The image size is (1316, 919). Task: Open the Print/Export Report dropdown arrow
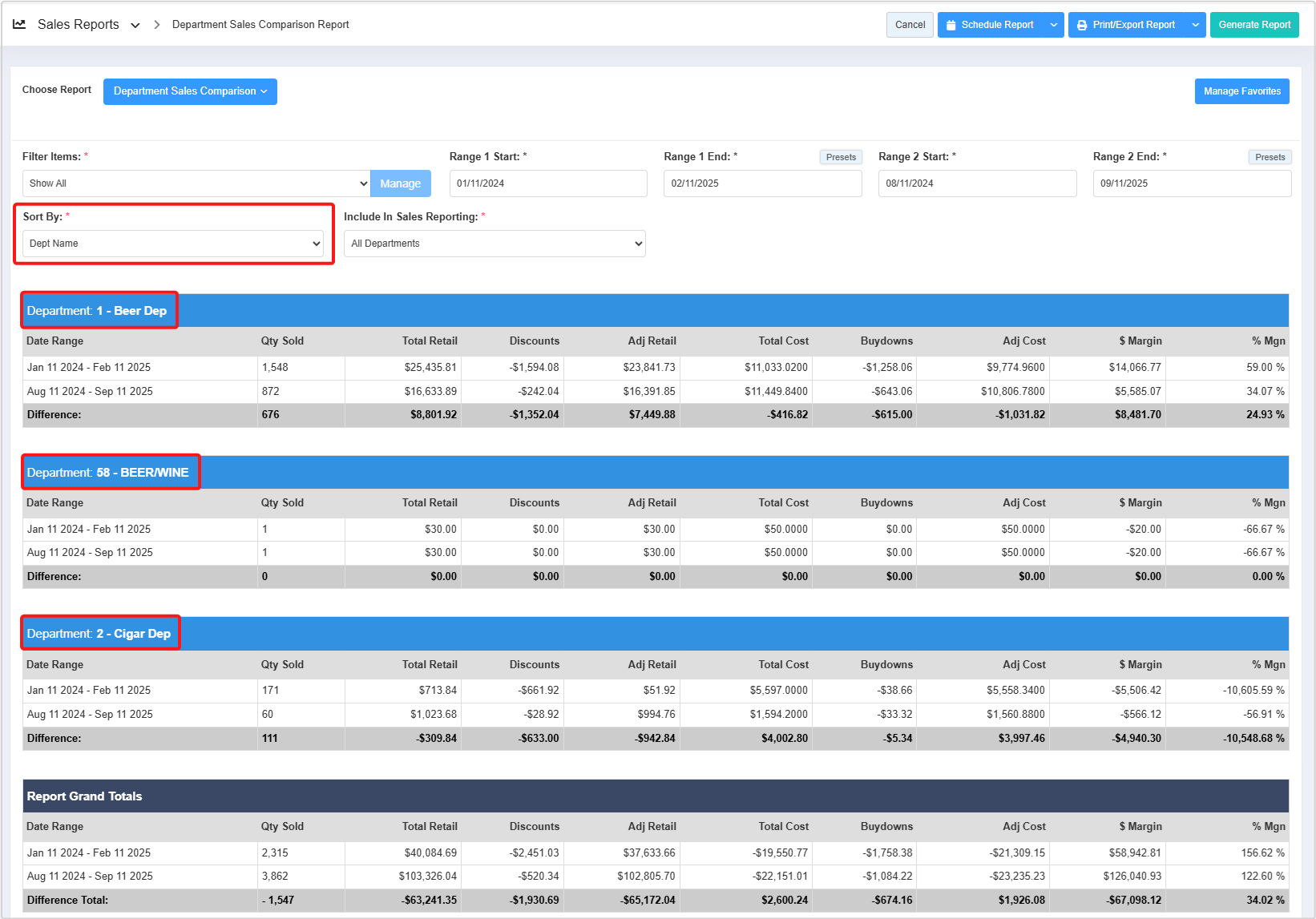pyautogui.click(x=1195, y=25)
